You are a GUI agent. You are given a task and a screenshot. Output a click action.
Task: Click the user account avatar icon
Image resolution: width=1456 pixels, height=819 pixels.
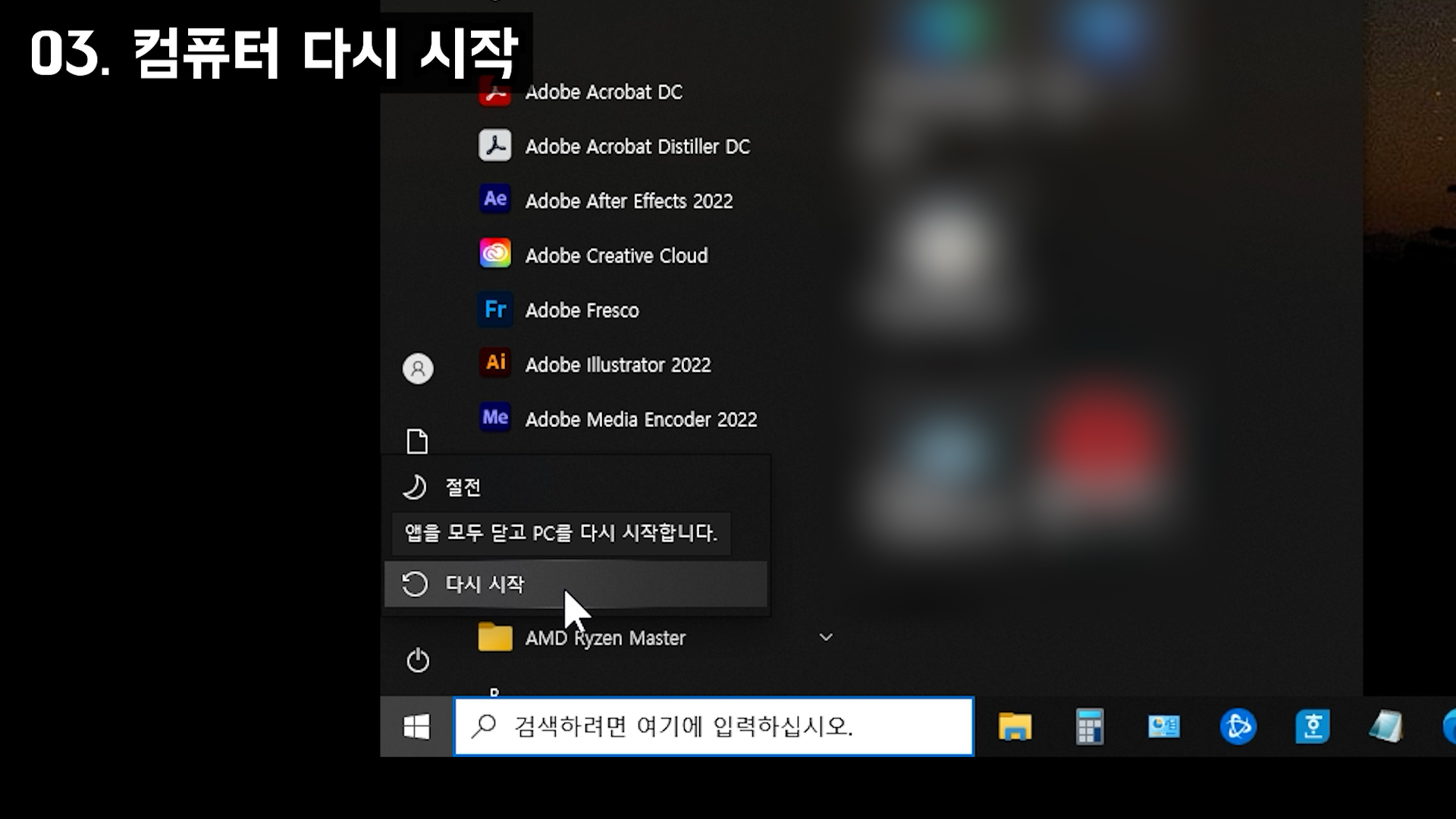click(x=418, y=369)
